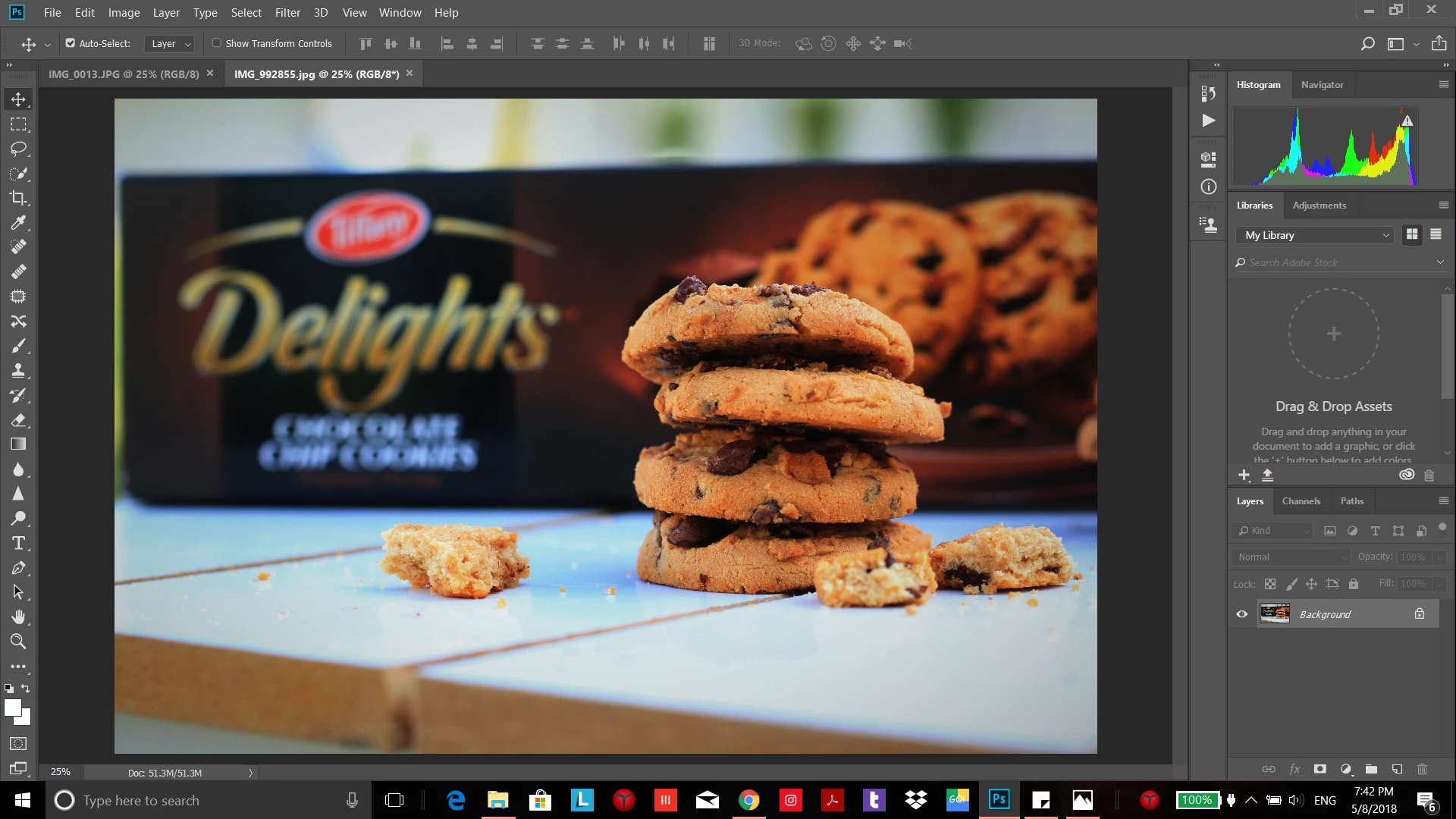1456x819 pixels.
Task: Select the Eyedropper tool
Action: 18,223
